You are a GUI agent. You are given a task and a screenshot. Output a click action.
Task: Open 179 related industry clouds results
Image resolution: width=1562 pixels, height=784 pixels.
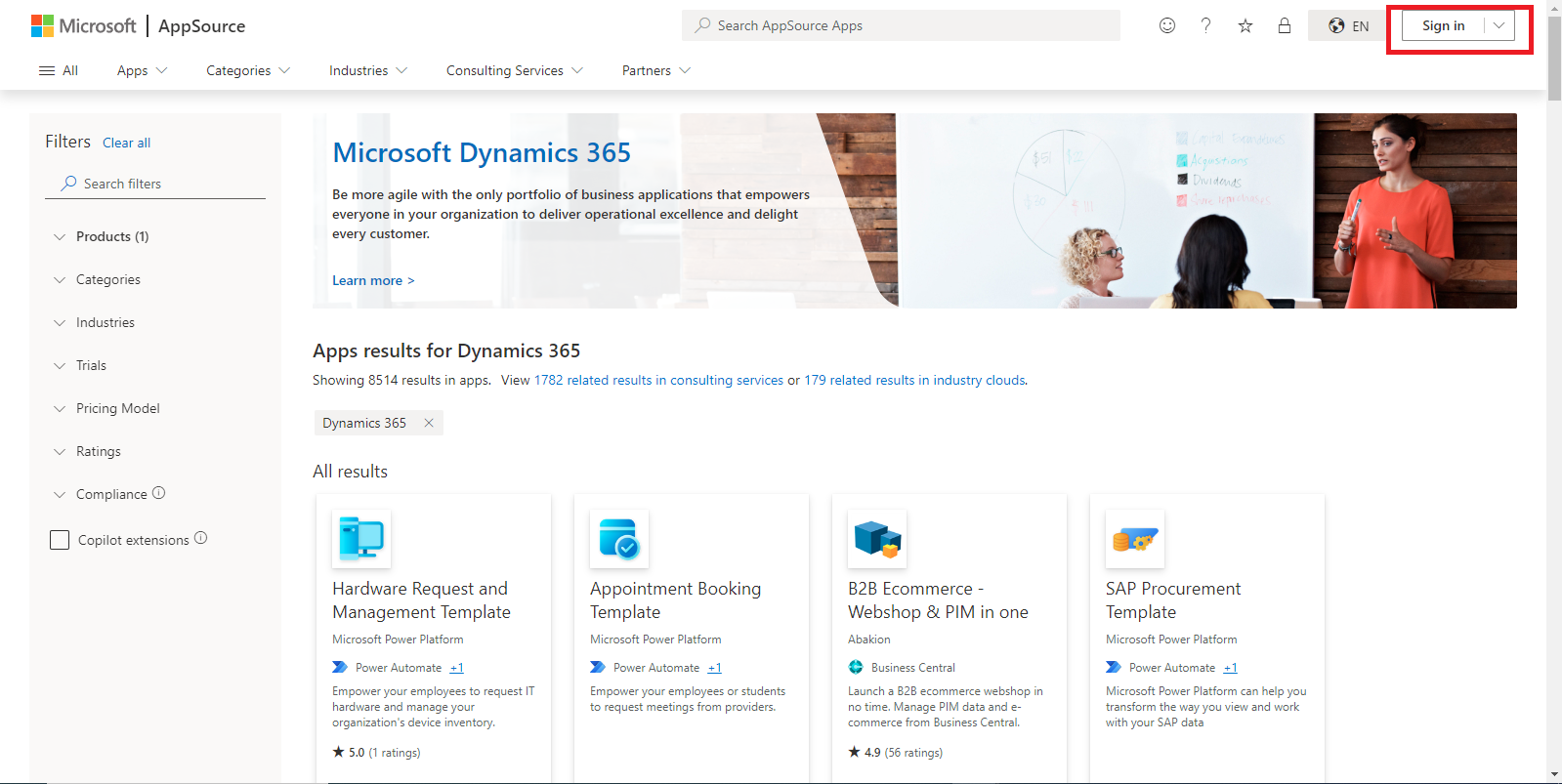point(915,380)
